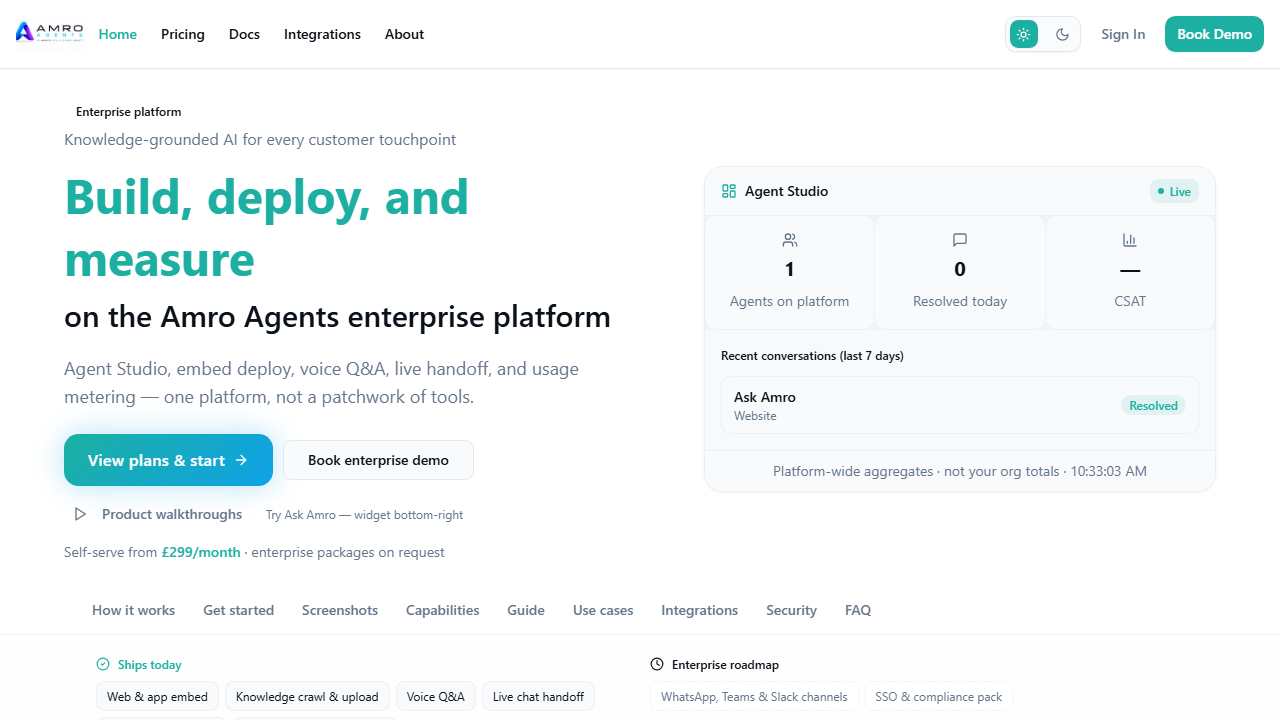Click the Agent Studio grid icon
1280x720 pixels.
(729, 191)
